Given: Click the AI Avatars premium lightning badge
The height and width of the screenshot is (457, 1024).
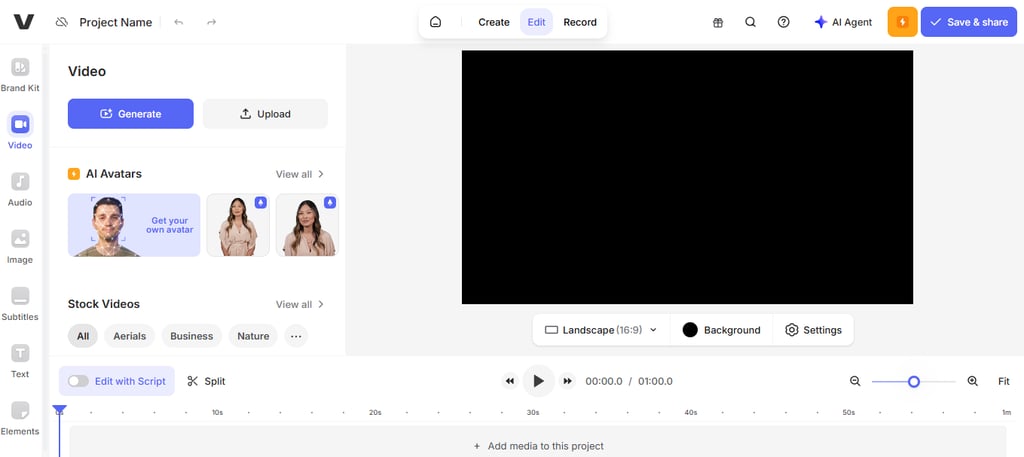Looking at the screenshot, I should (74, 174).
